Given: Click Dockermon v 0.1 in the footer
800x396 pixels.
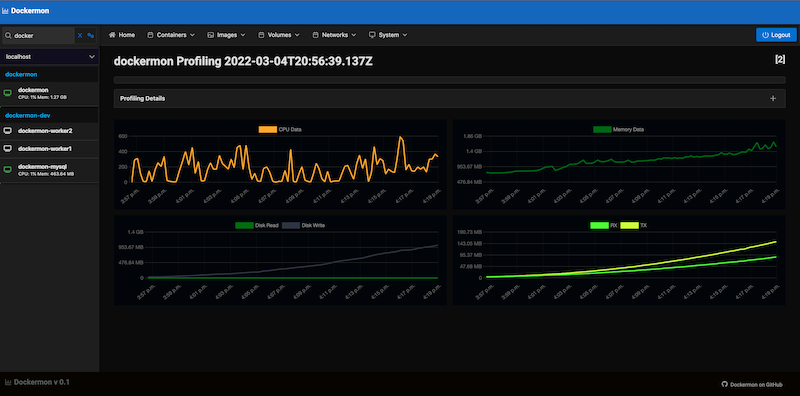Looking at the screenshot, I should tap(37, 382).
